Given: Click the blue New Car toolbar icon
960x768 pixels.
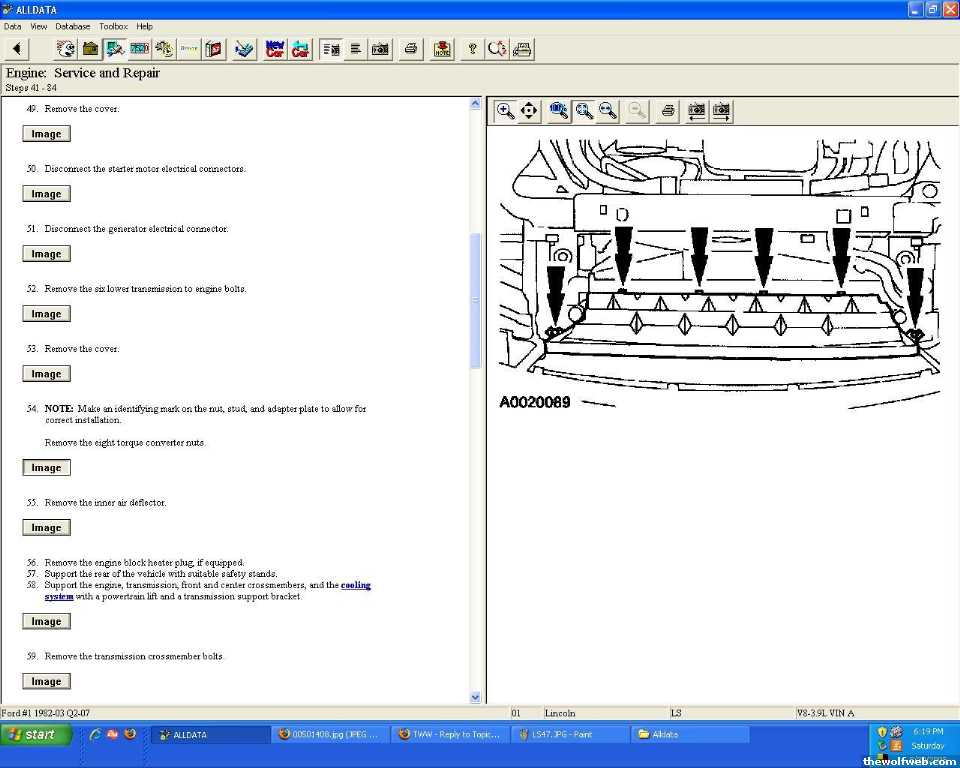Looking at the screenshot, I should 275,49.
